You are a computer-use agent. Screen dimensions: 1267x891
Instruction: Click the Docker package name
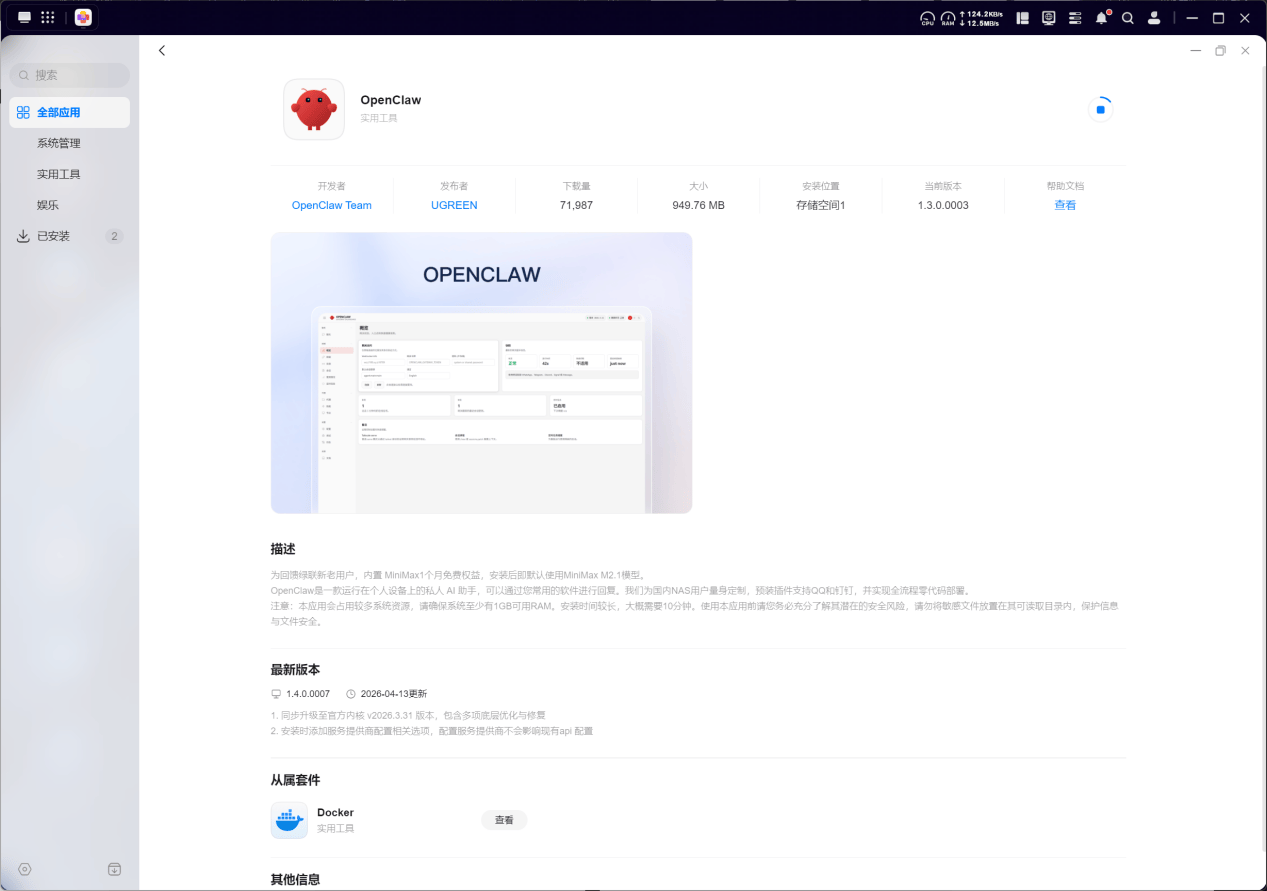click(335, 812)
